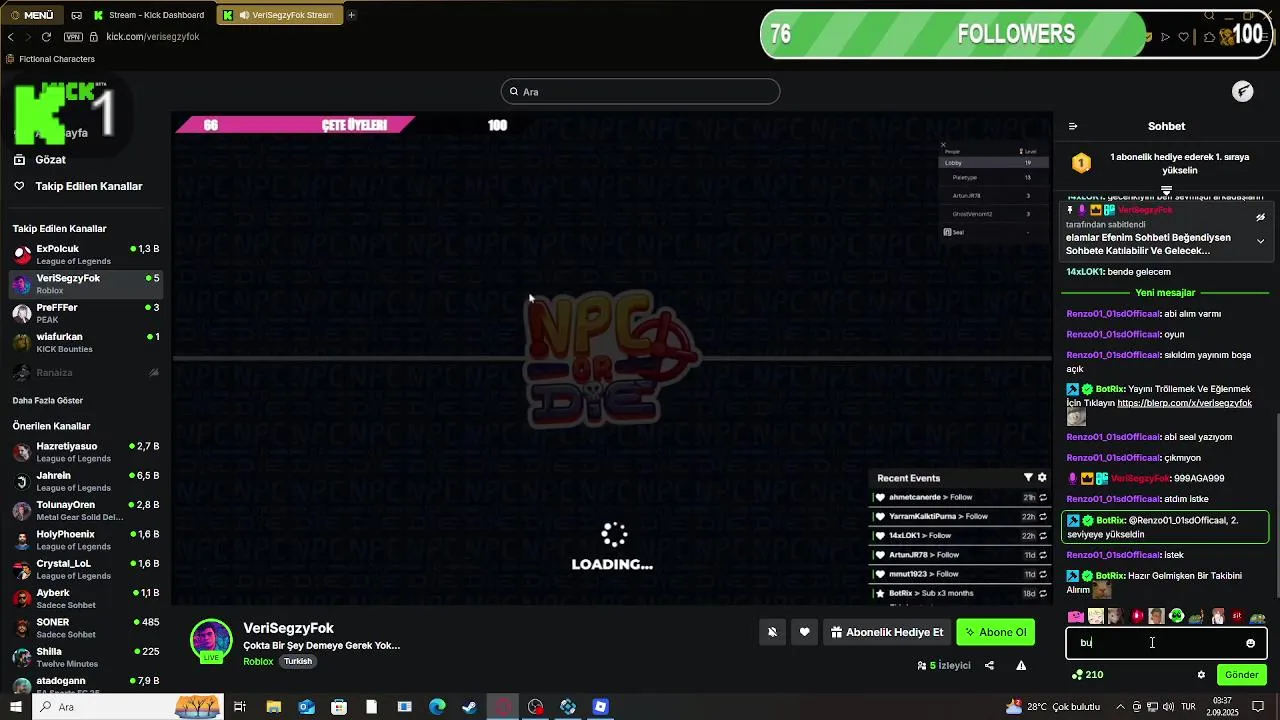The width and height of the screenshot is (1280, 720).
Task: Click Abonelik Hediye Et button
Action: (x=887, y=632)
